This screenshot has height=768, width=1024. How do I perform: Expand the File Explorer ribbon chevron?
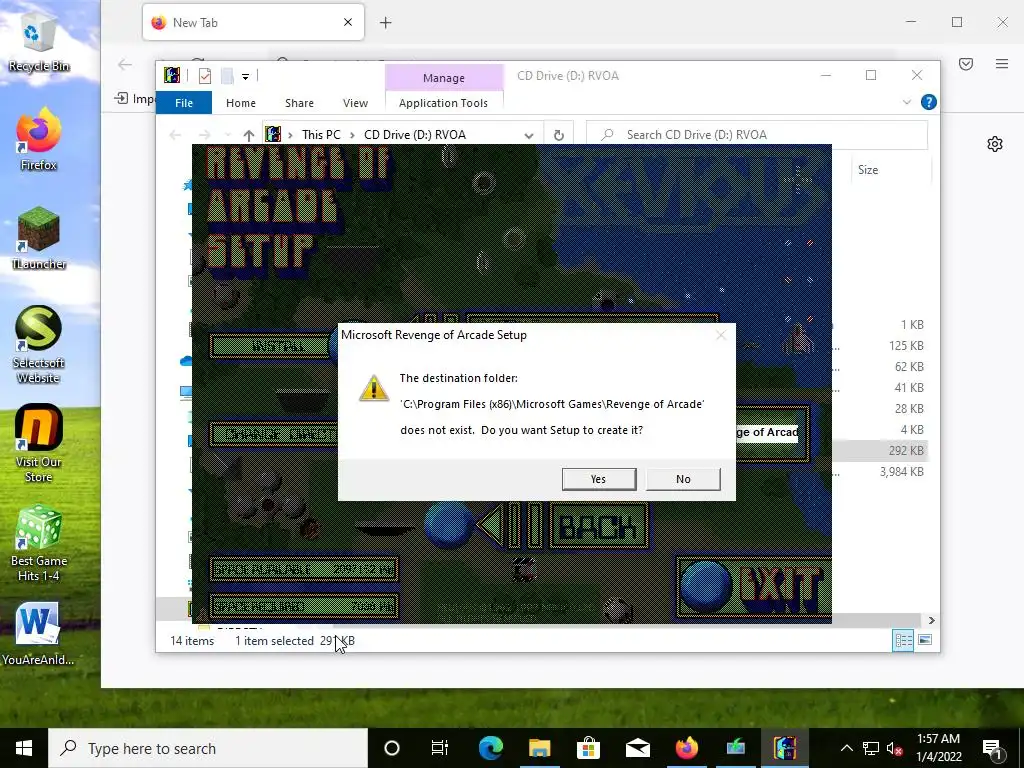[x=906, y=103]
